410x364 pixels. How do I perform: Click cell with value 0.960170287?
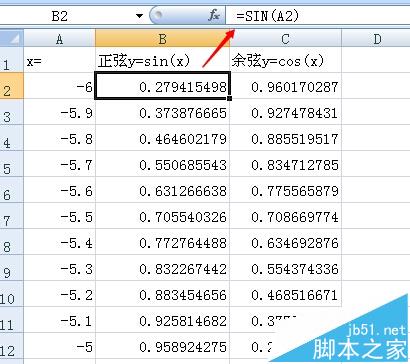click(285, 86)
